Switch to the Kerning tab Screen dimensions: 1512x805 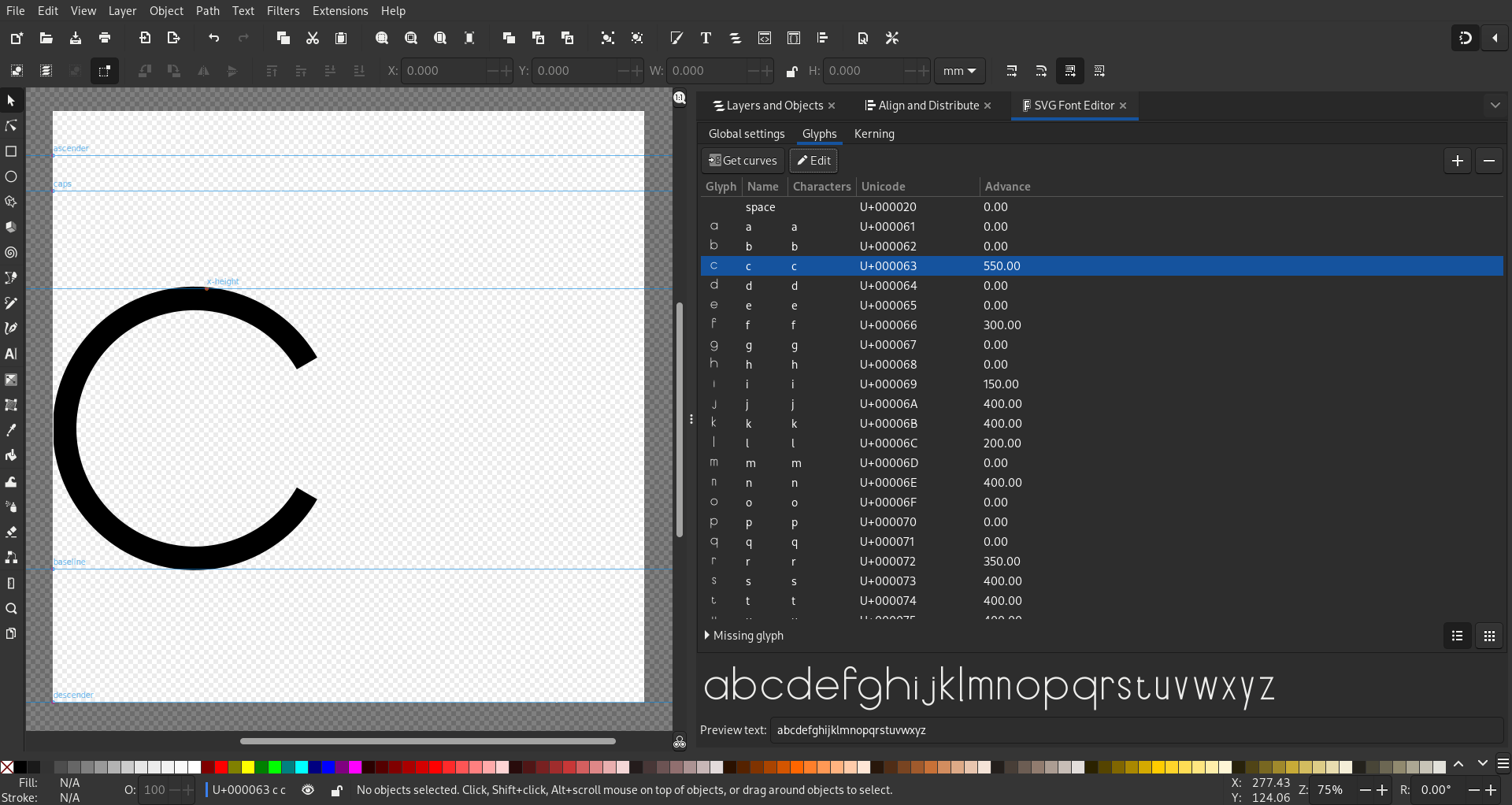(874, 134)
